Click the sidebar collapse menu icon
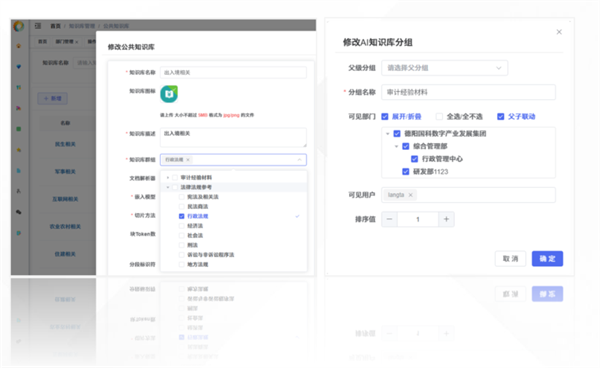This screenshot has width=600, height=368. coord(38,26)
